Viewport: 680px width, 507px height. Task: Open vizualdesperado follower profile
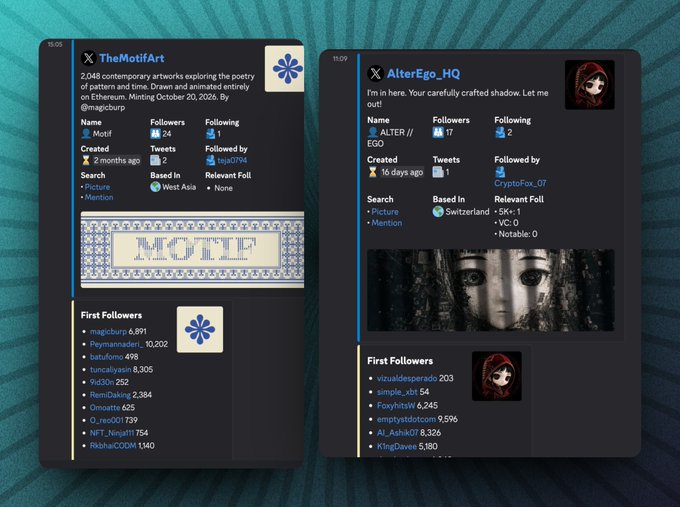pyautogui.click(x=407, y=378)
